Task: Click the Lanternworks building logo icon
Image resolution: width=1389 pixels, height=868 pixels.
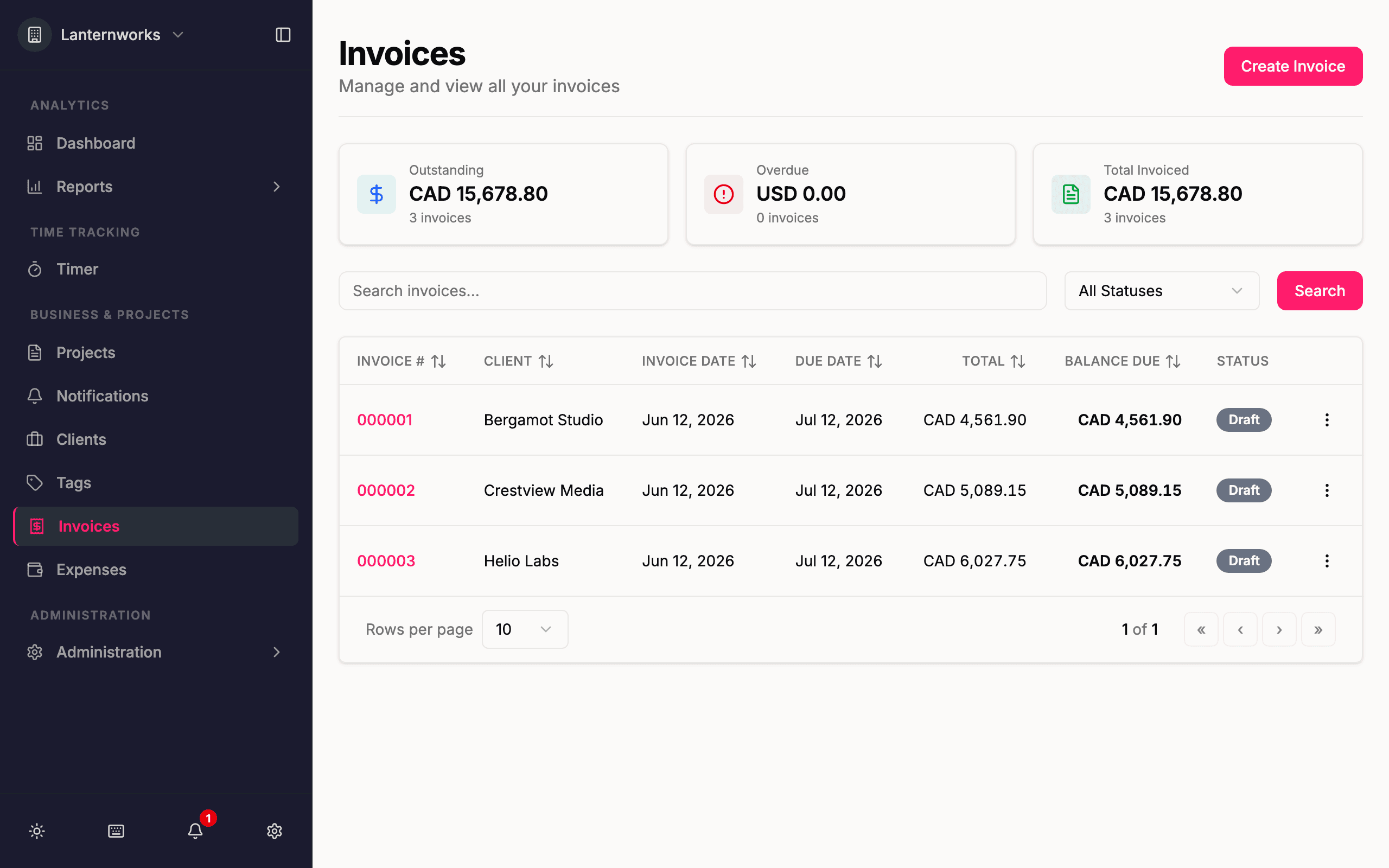Action: click(x=34, y=34)
